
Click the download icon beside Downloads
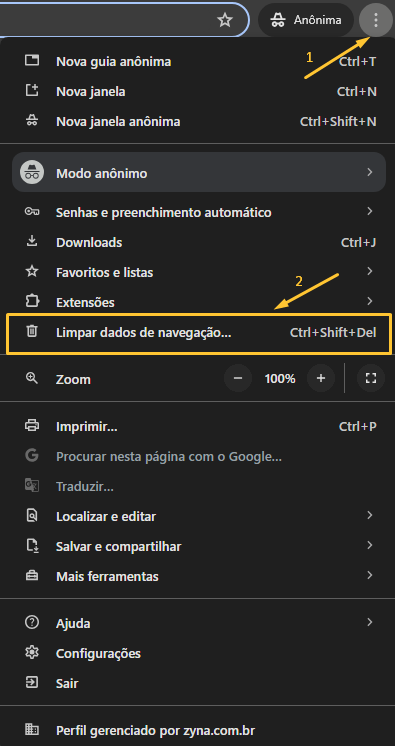click(x=31, y=242)
